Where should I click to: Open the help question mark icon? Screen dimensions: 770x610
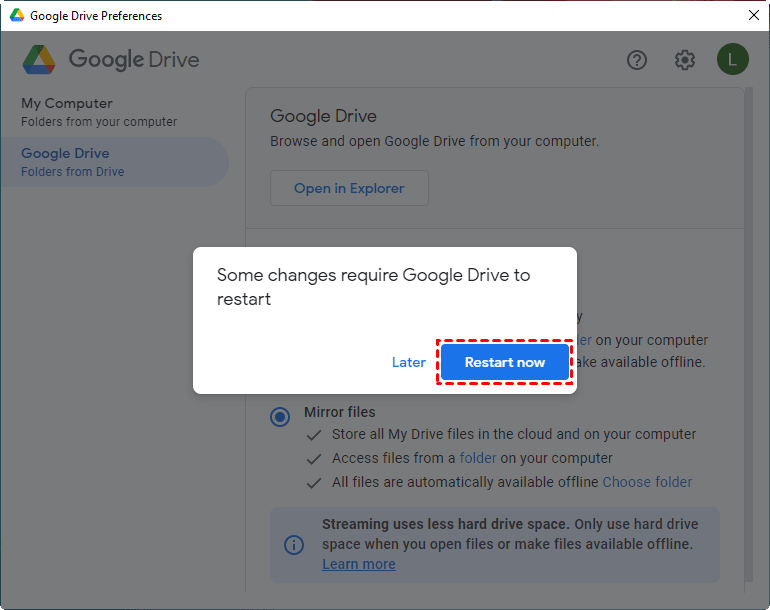[637, 60]
